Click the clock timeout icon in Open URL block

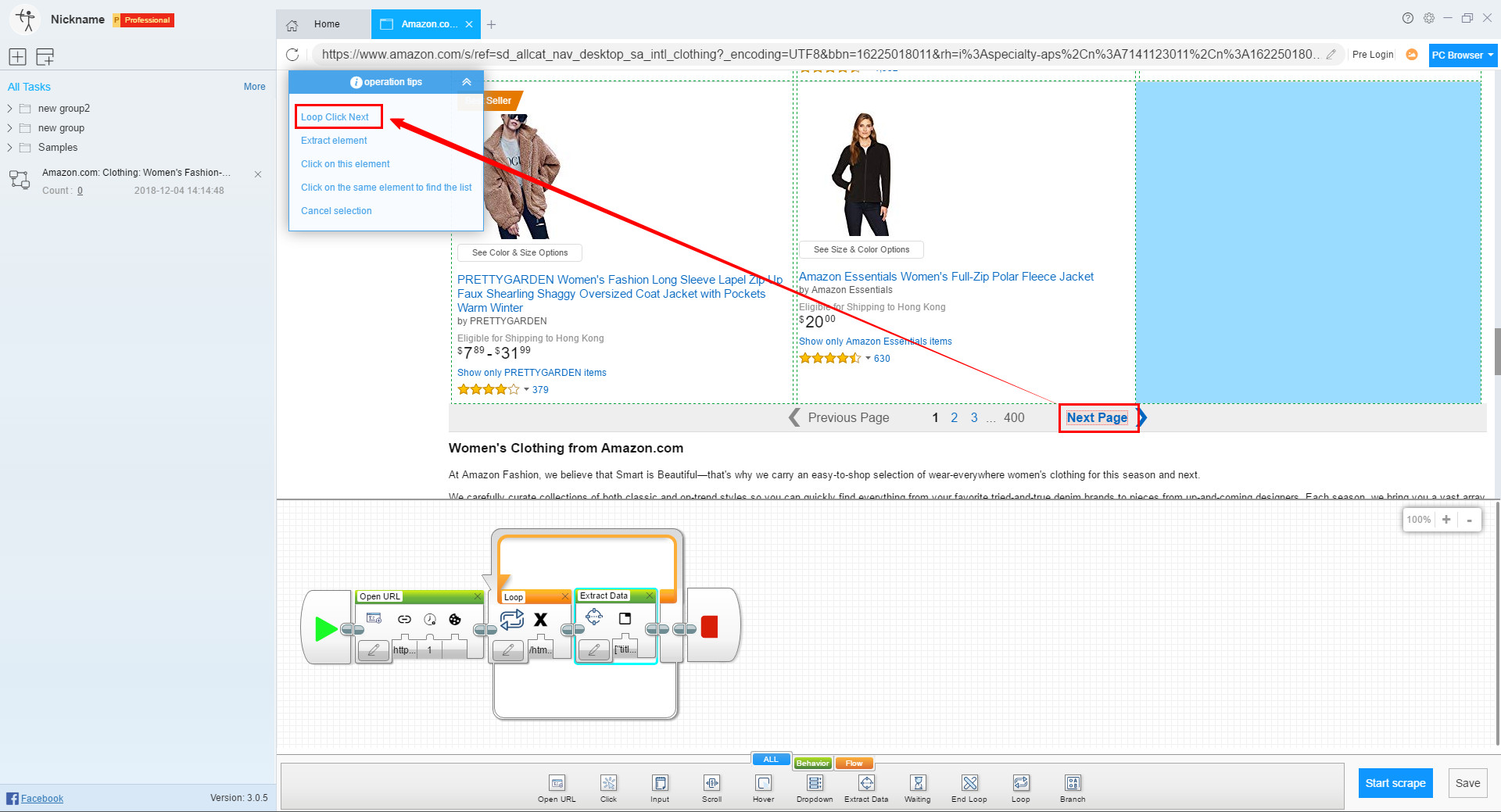click(x=430, y=619)
